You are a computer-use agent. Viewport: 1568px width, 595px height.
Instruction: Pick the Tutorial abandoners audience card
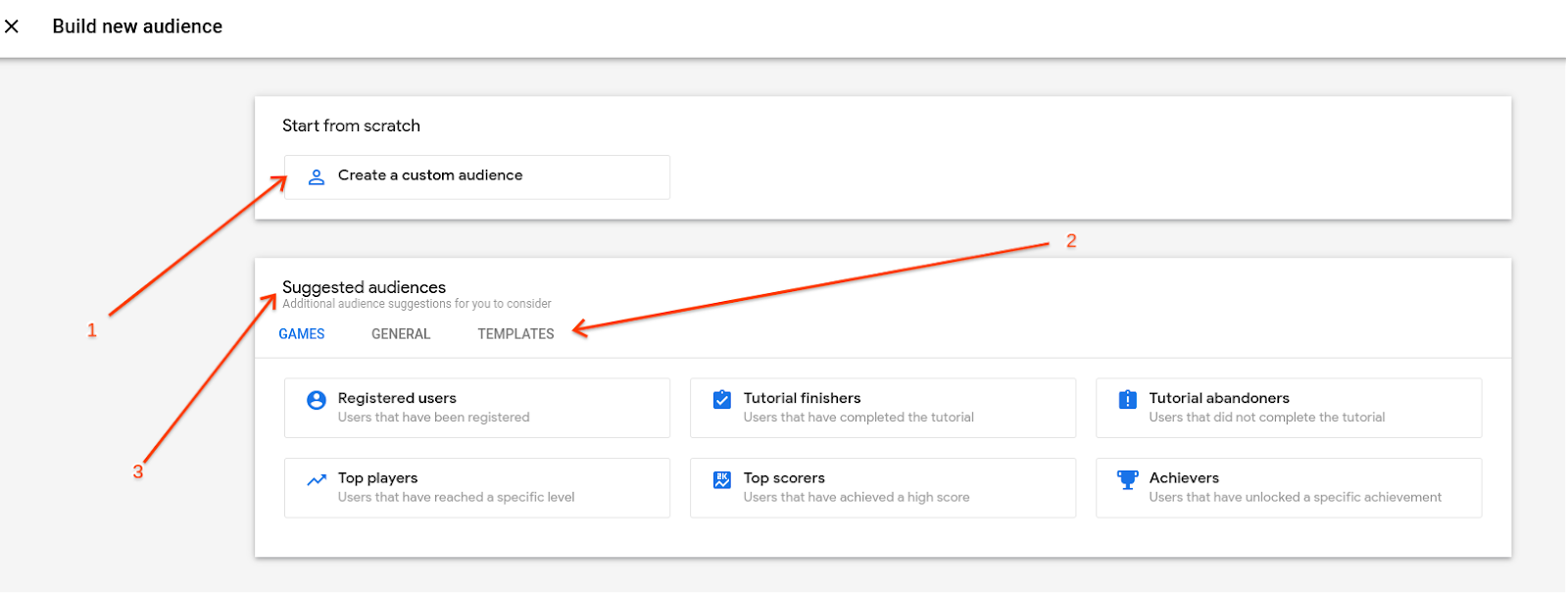pos(1289,408)
